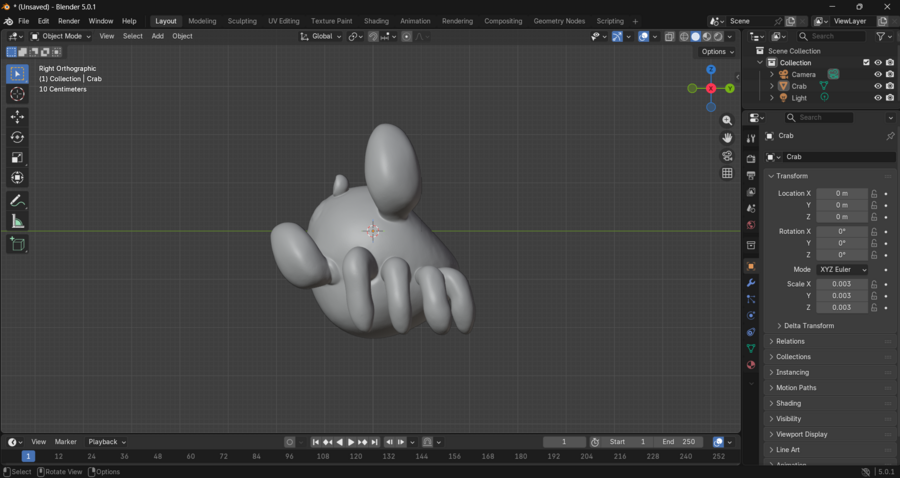900x478 pixels.
Task: Expand the Delta Transform section
Action: click(x=808, y=326)
